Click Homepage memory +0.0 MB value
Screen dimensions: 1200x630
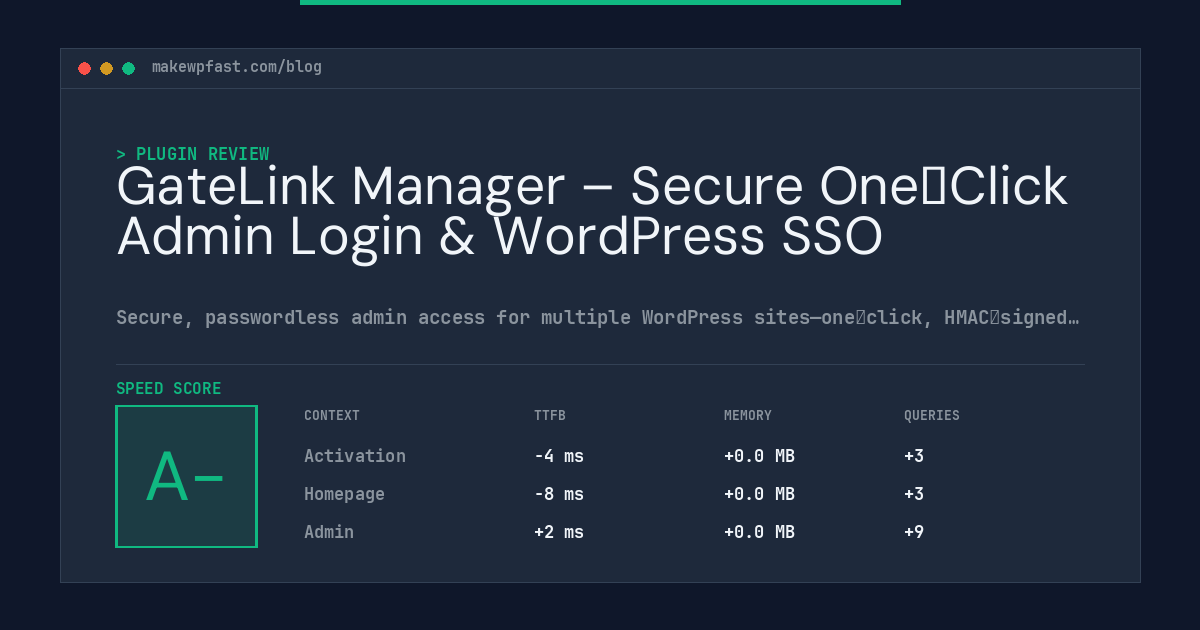(x=759, y=494)
